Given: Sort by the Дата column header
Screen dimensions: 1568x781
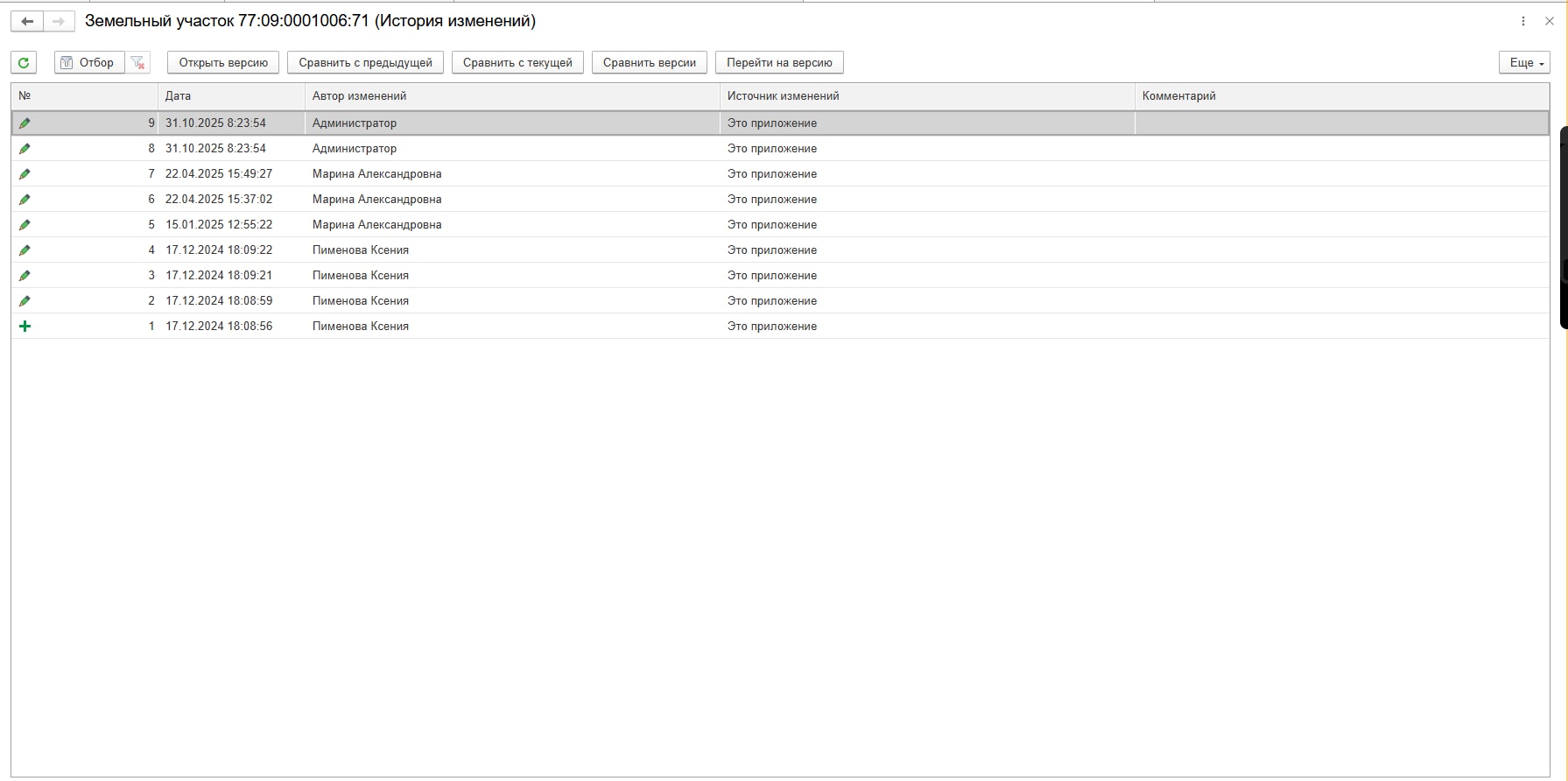Looking at the screenshot, I should [231, 96].
